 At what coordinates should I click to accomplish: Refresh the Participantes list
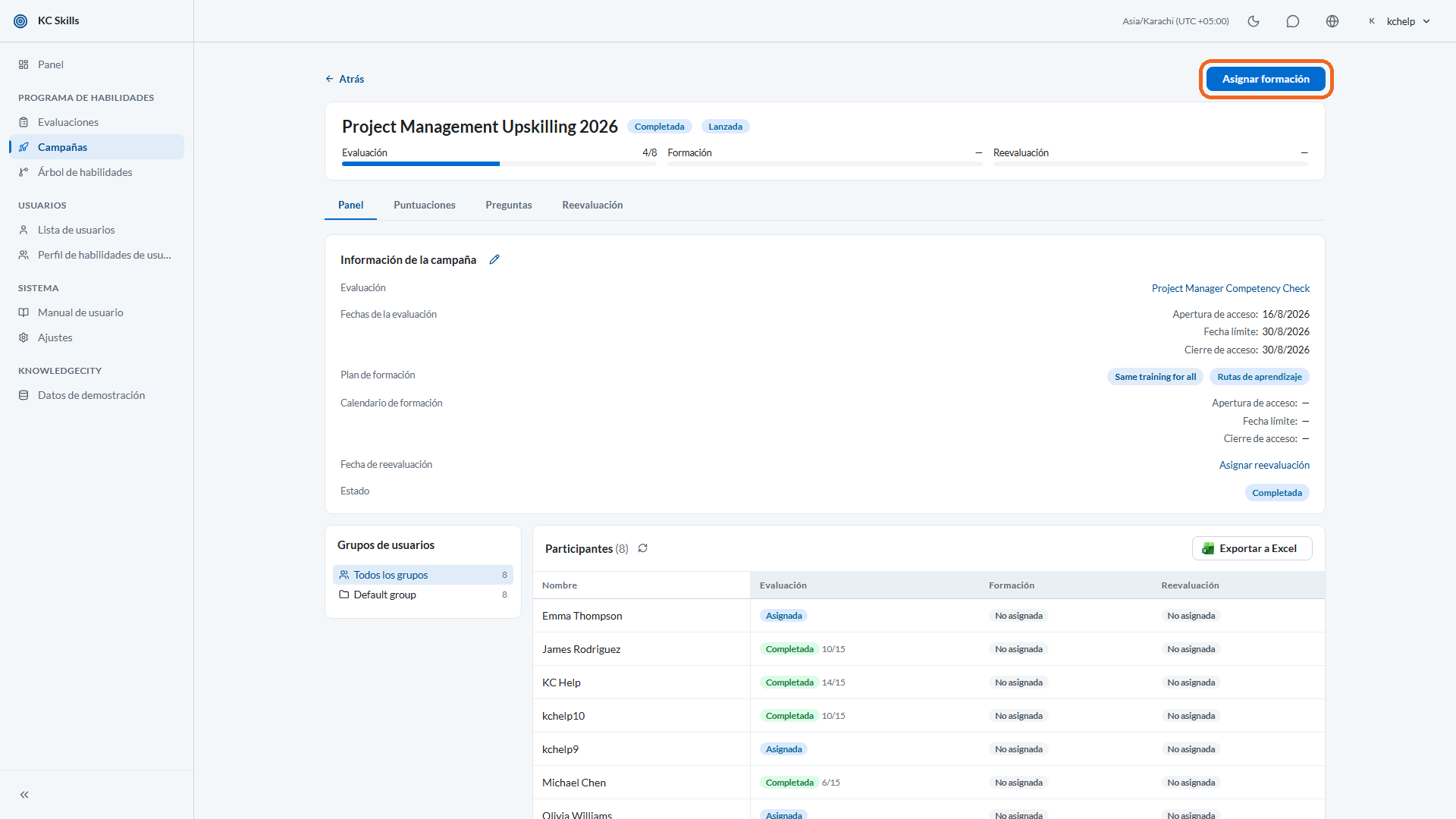click(643, 548)
